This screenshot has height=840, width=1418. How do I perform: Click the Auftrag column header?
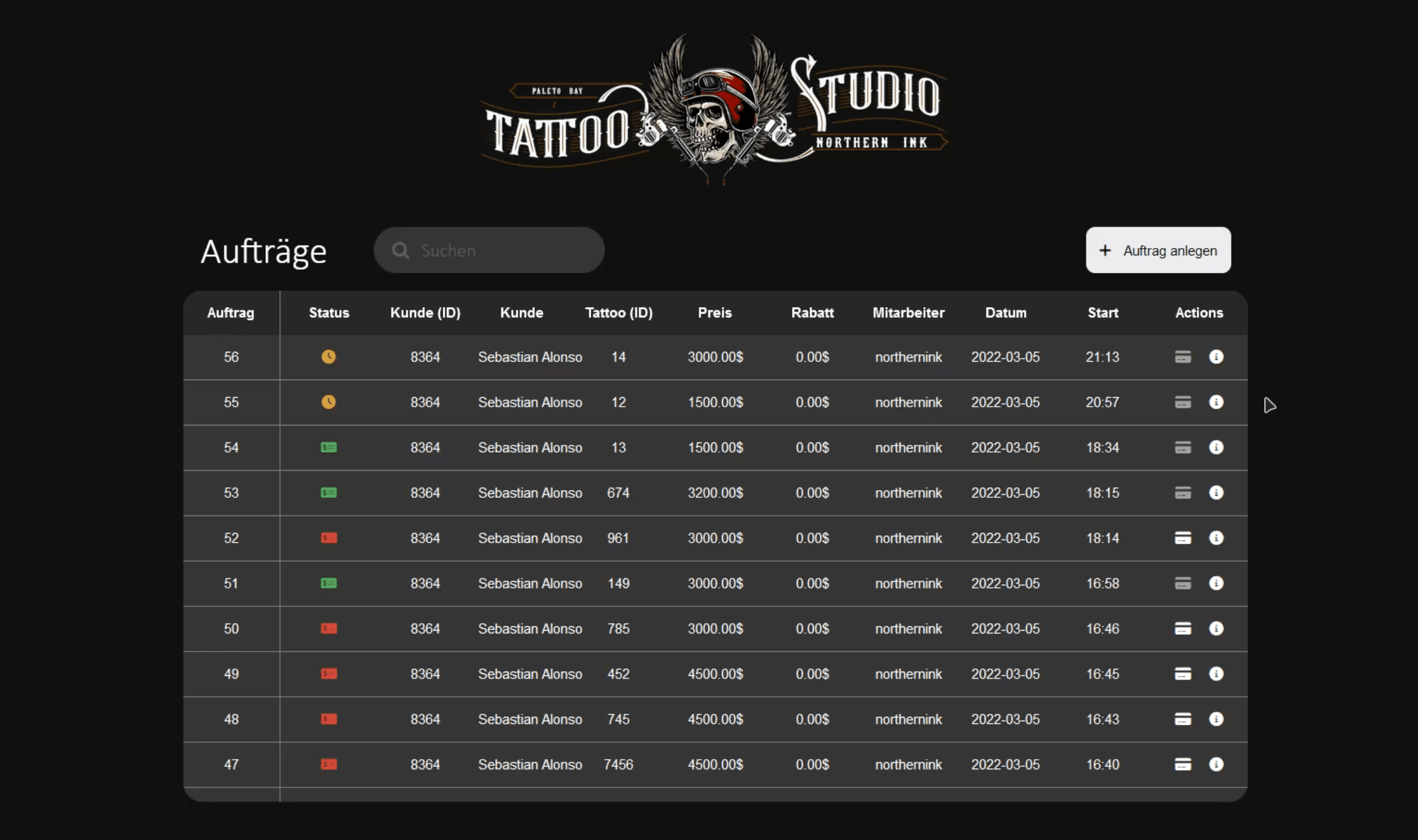231,313
